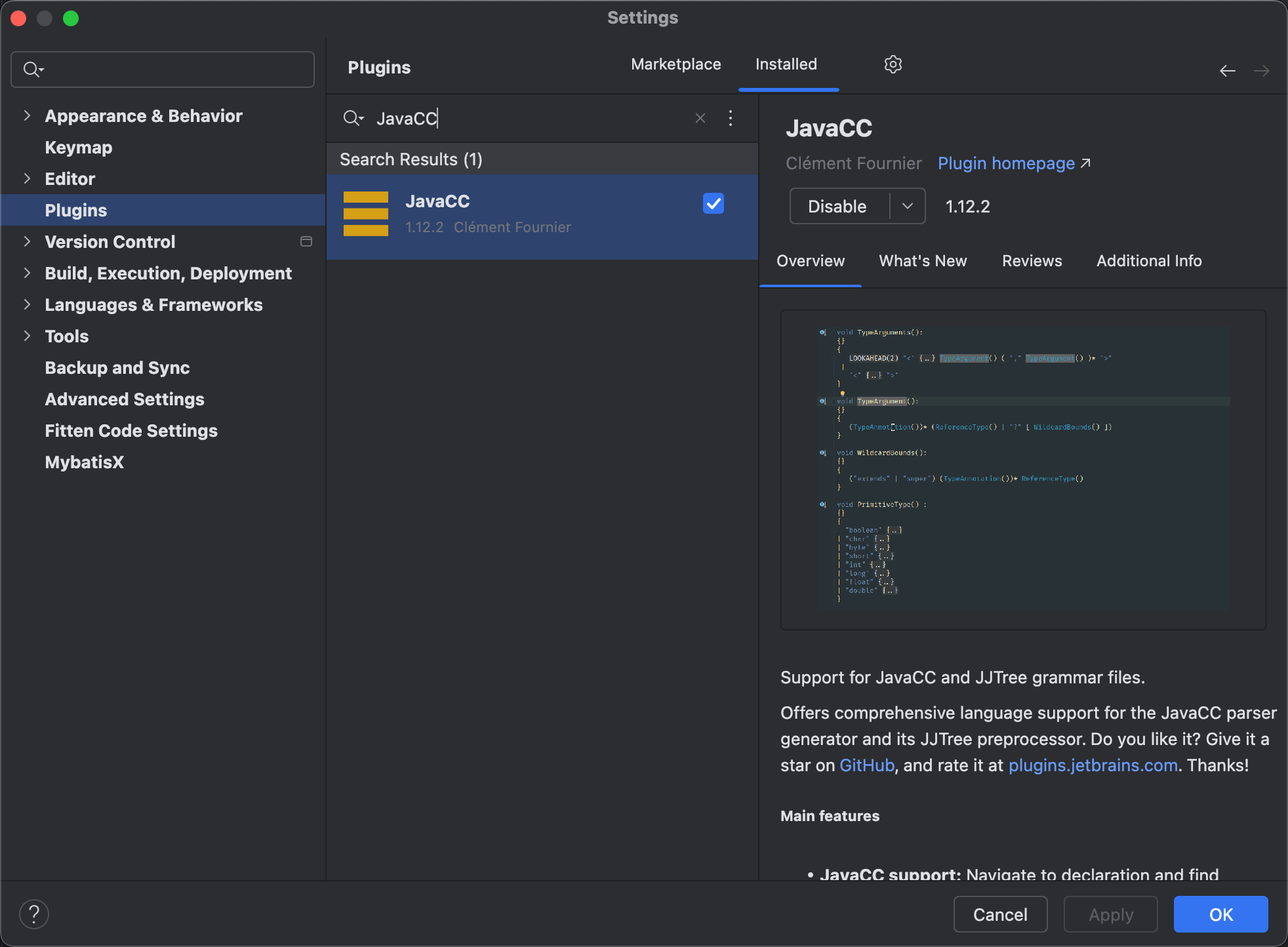Screen dimensions: 1288x947
Task: Expand the Tools settings section
Action: pyautogui.click(x=27, y=336)
